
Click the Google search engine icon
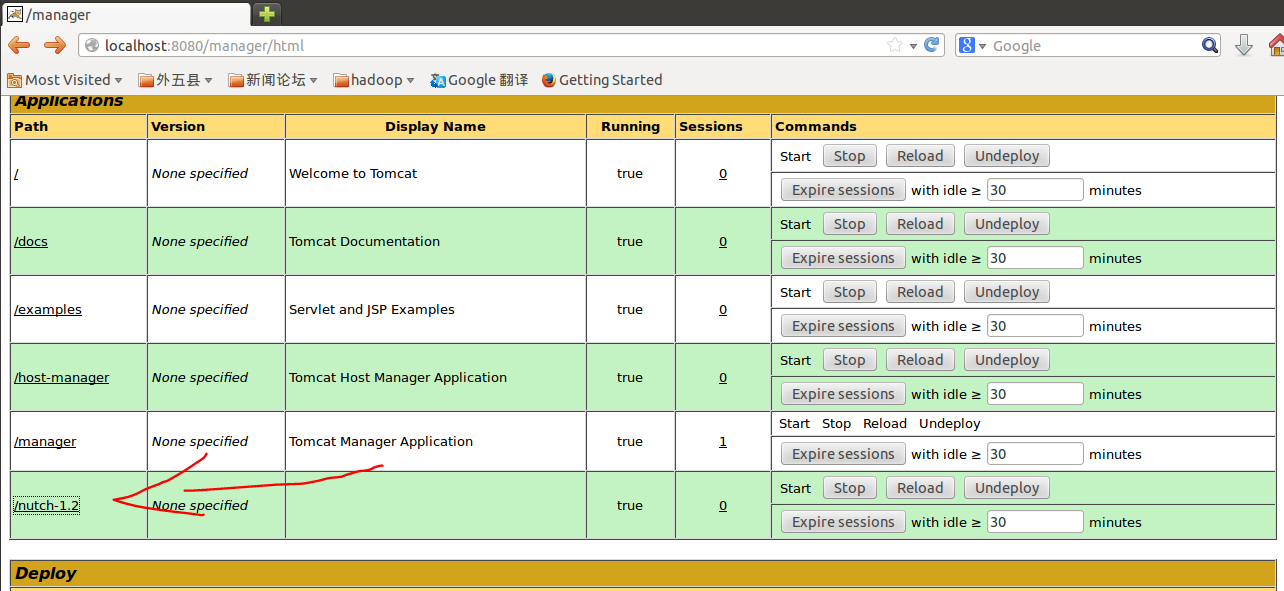(x=967, y=45)
